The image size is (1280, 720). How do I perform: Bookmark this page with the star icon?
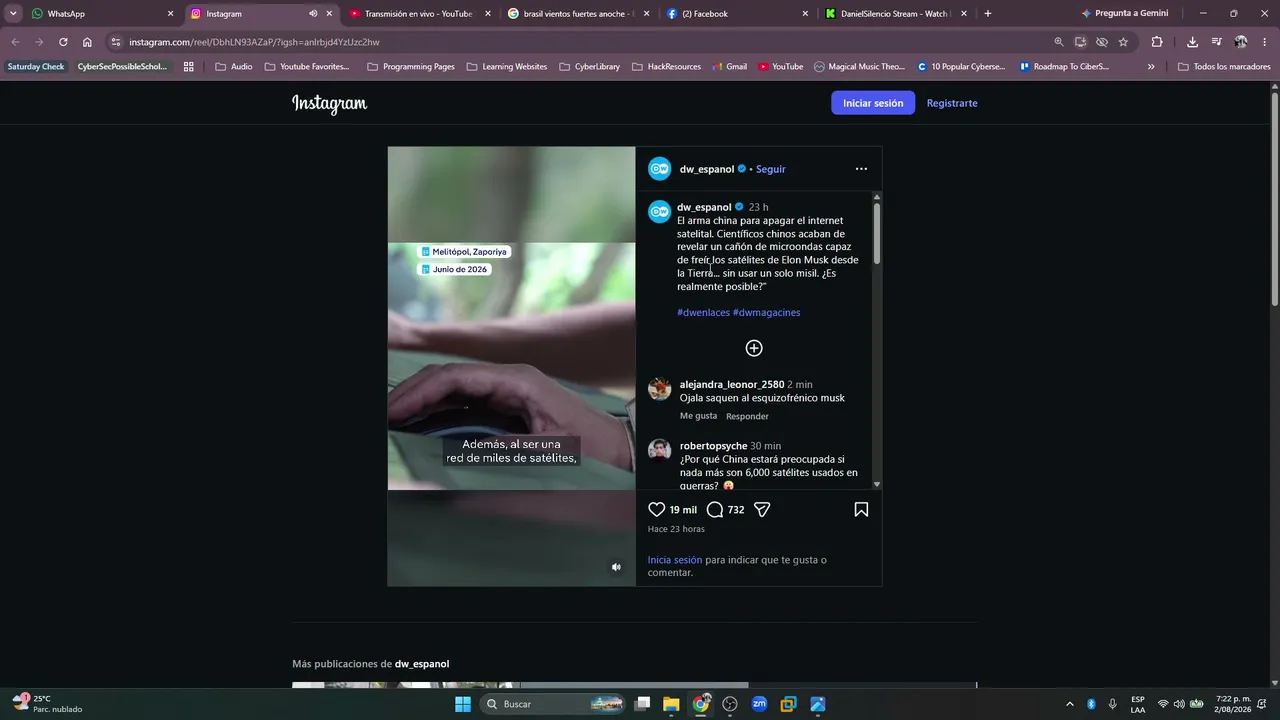click(1123, 42)
